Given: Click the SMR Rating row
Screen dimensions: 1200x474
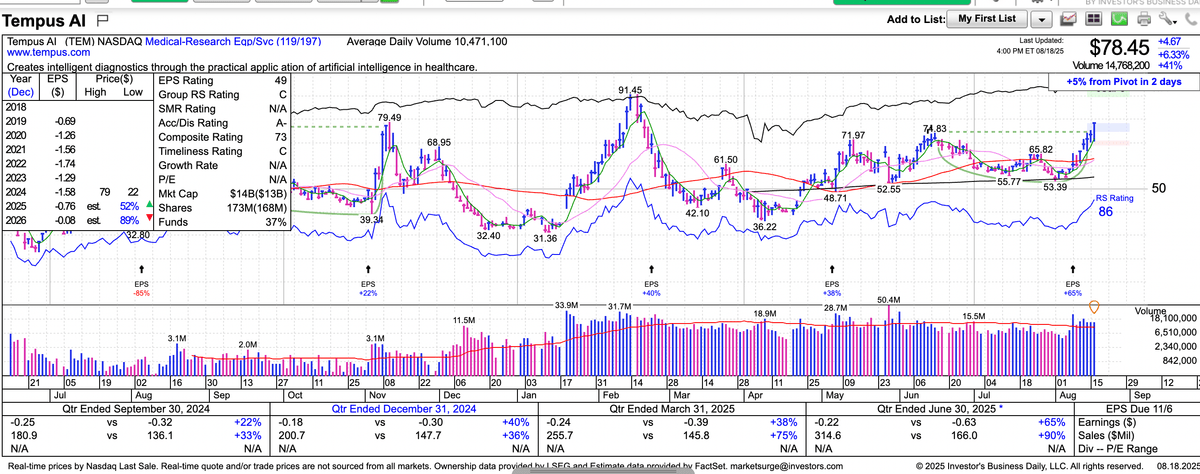Looking at the screenshot, I should (222, 109).
